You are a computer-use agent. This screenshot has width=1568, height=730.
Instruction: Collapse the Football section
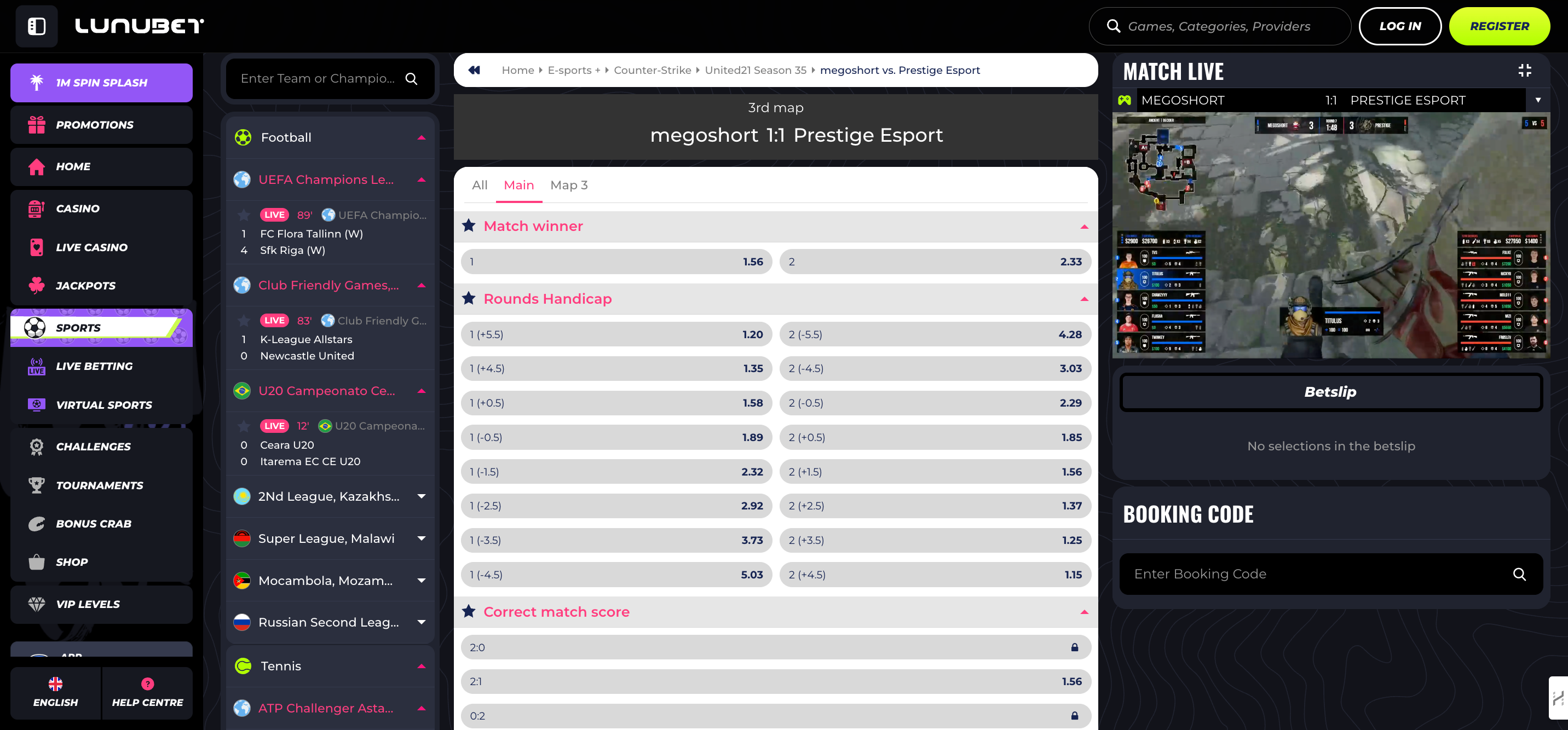click(421, 137)
